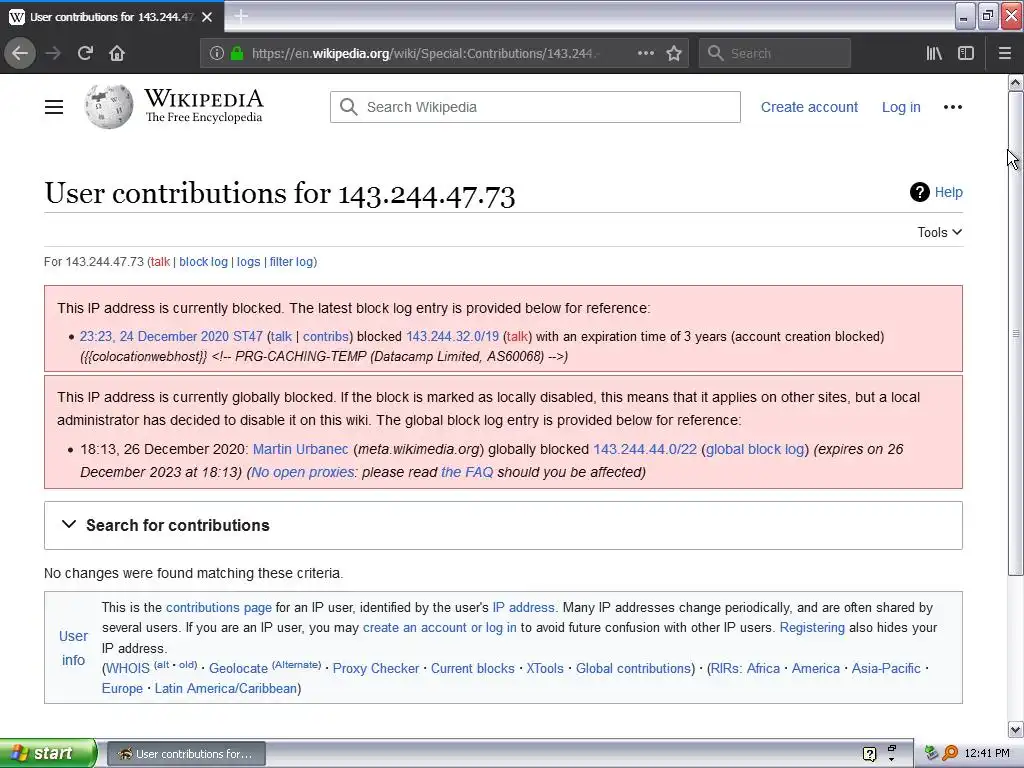Click the magnifier icon in Wikipedia search
The height and width of the screenshot is (768, 1024).
349,107
